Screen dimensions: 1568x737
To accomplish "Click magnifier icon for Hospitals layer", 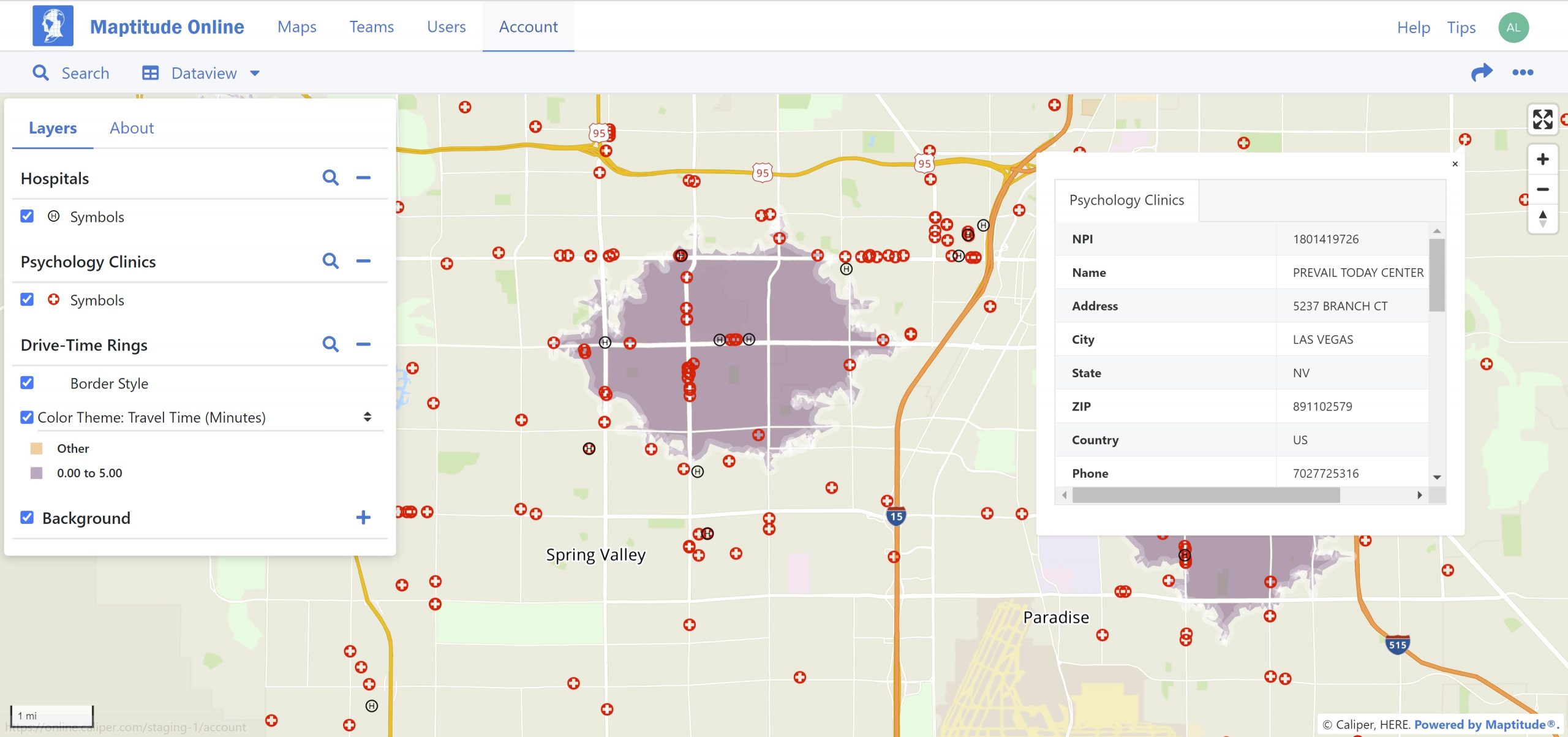I will (x=331, y=178).
